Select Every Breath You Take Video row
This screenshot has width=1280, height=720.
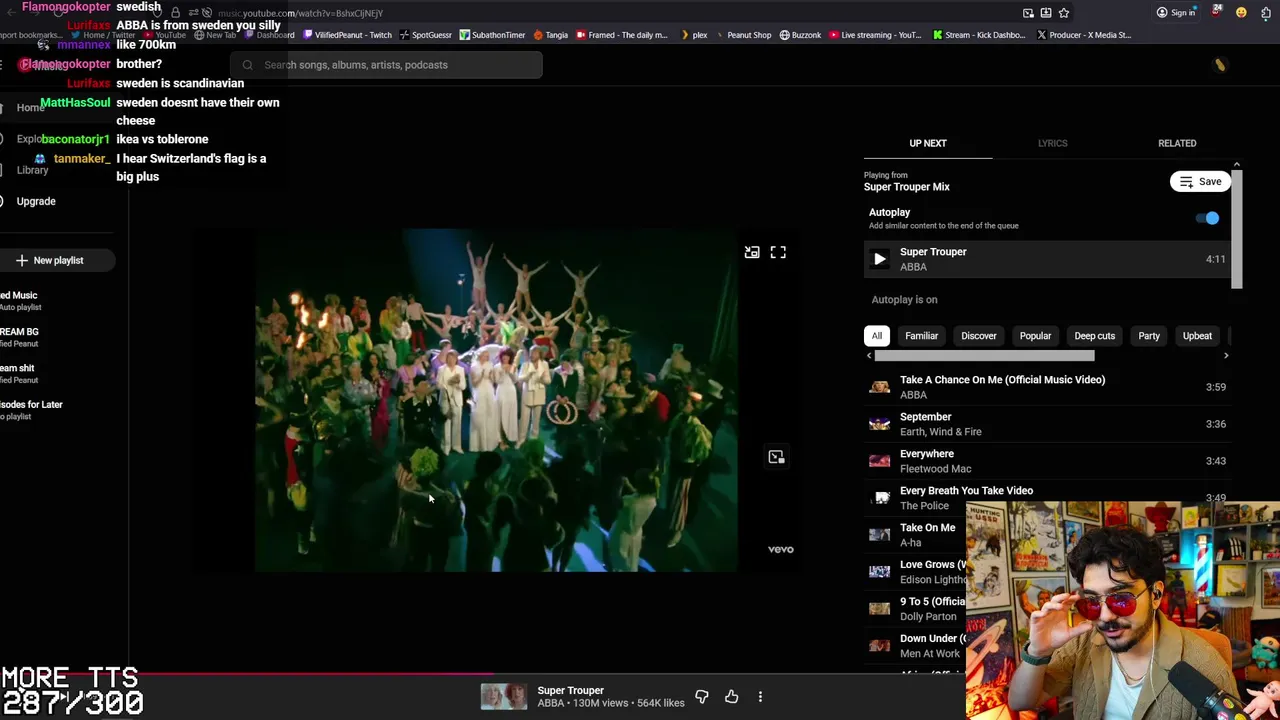point(1048,498)
